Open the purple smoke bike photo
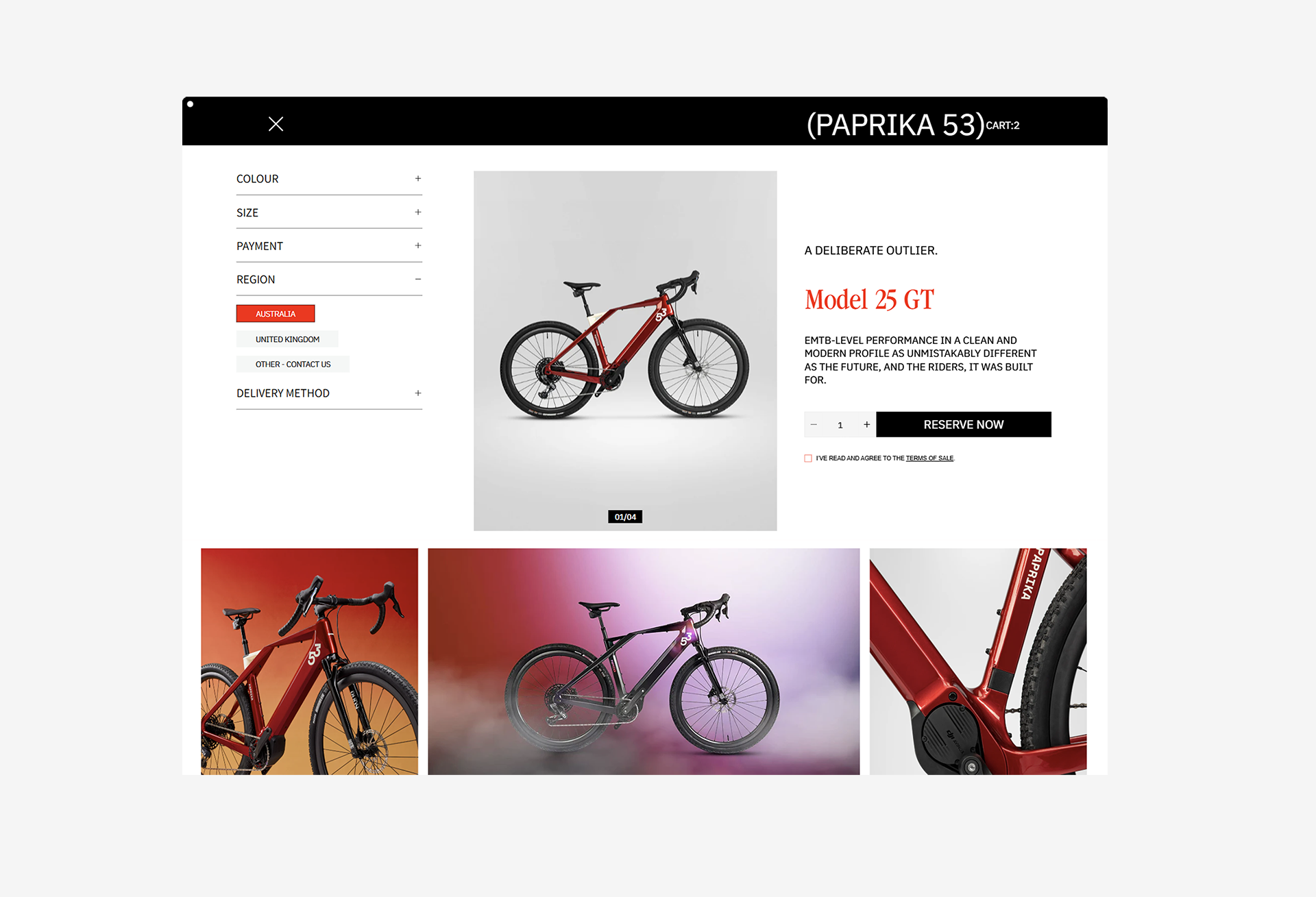1316x897 pixels. tap(644, 661)
